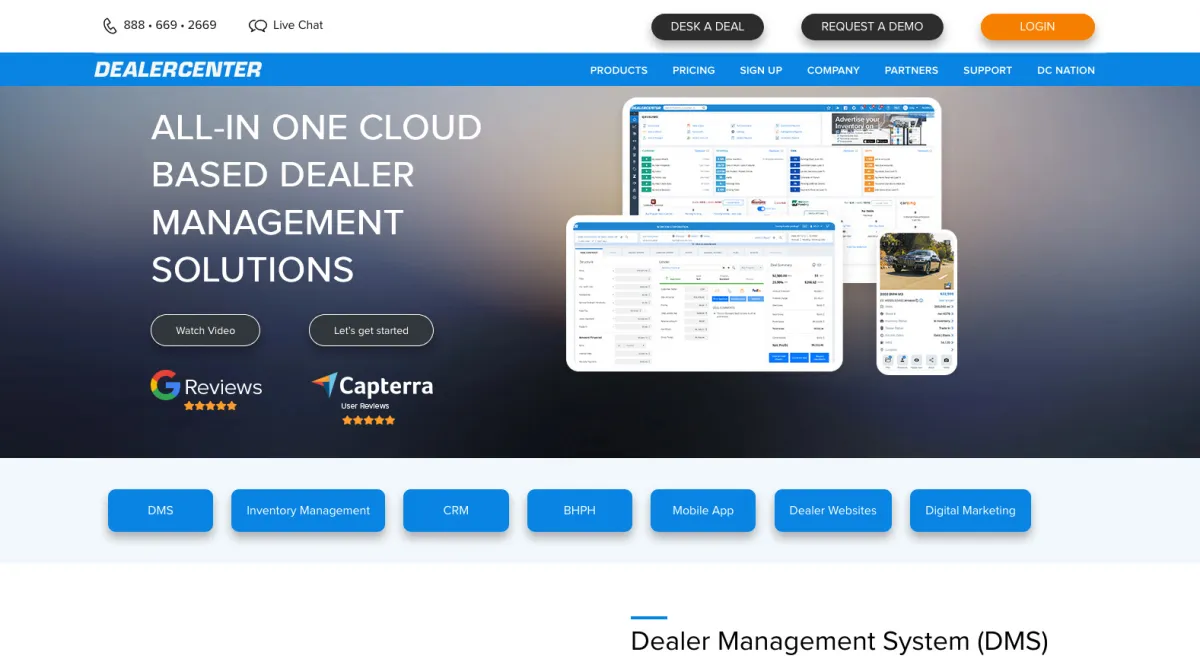Select the CRM tab button
Viewport: 1200px width, 665px height.
point(456,510)
